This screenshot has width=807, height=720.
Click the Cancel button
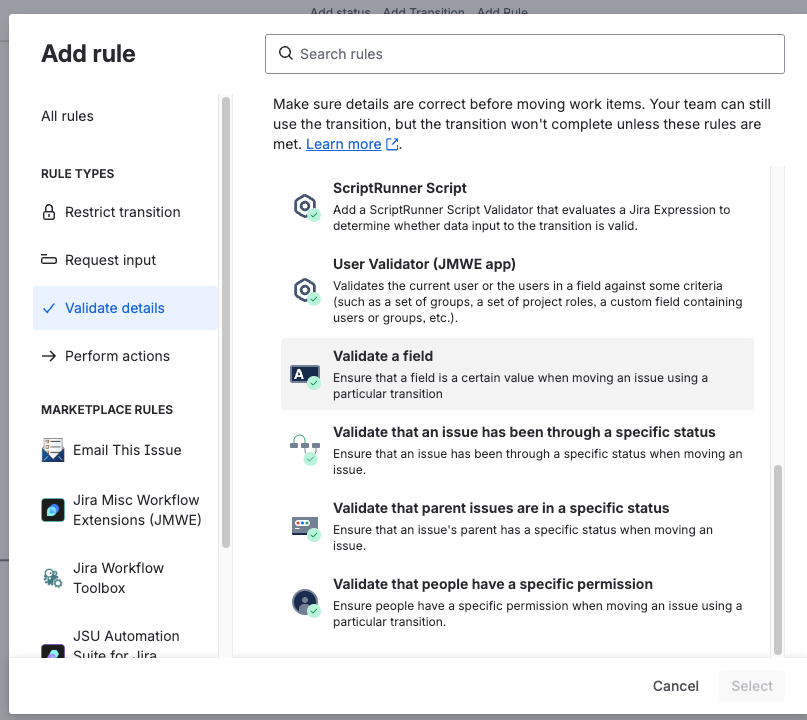click(675, 686)
